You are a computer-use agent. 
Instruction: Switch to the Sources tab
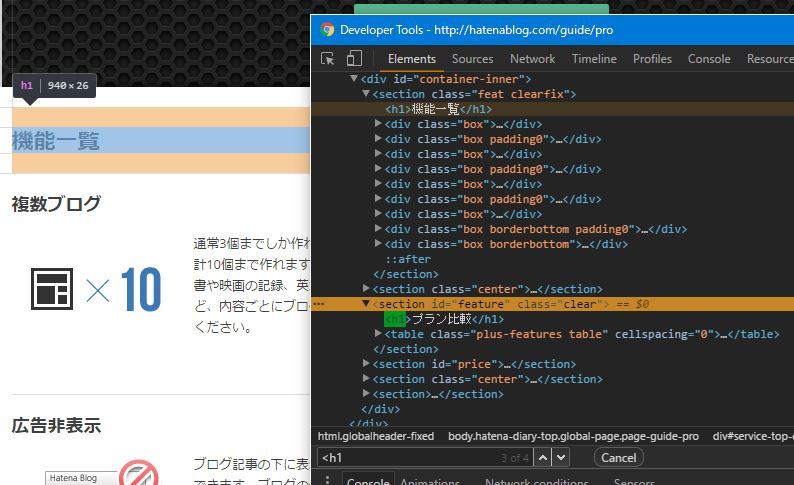point(472,59)
